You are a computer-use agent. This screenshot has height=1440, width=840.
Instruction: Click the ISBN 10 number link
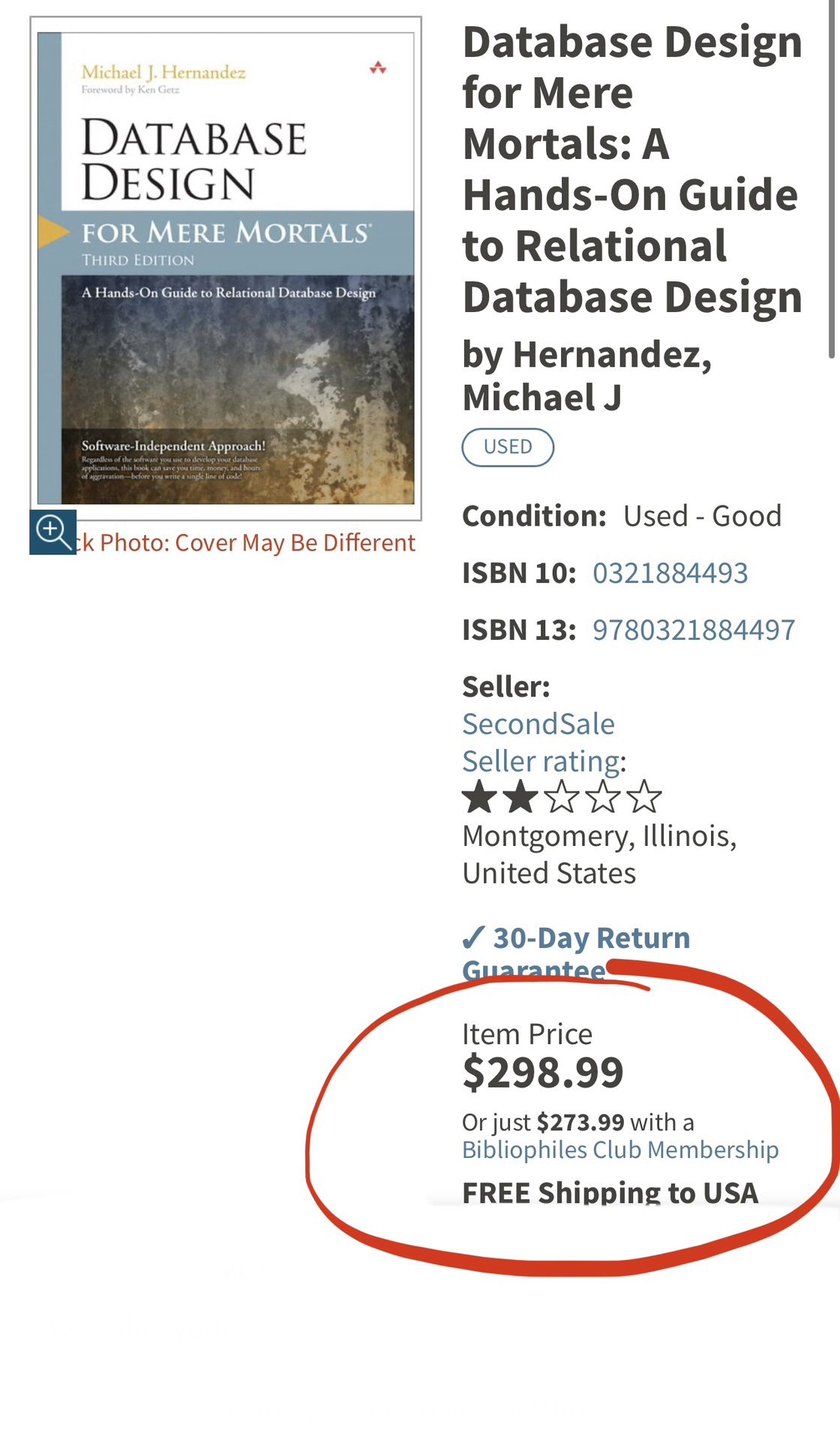click(x=670, y=573)
